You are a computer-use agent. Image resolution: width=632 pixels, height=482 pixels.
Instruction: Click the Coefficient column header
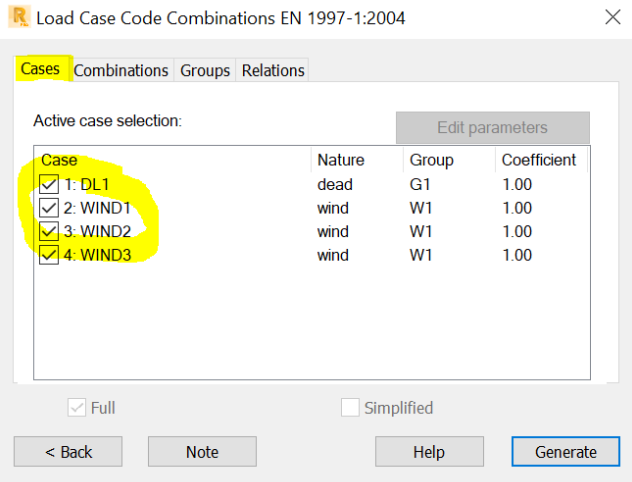pos(539,160)
